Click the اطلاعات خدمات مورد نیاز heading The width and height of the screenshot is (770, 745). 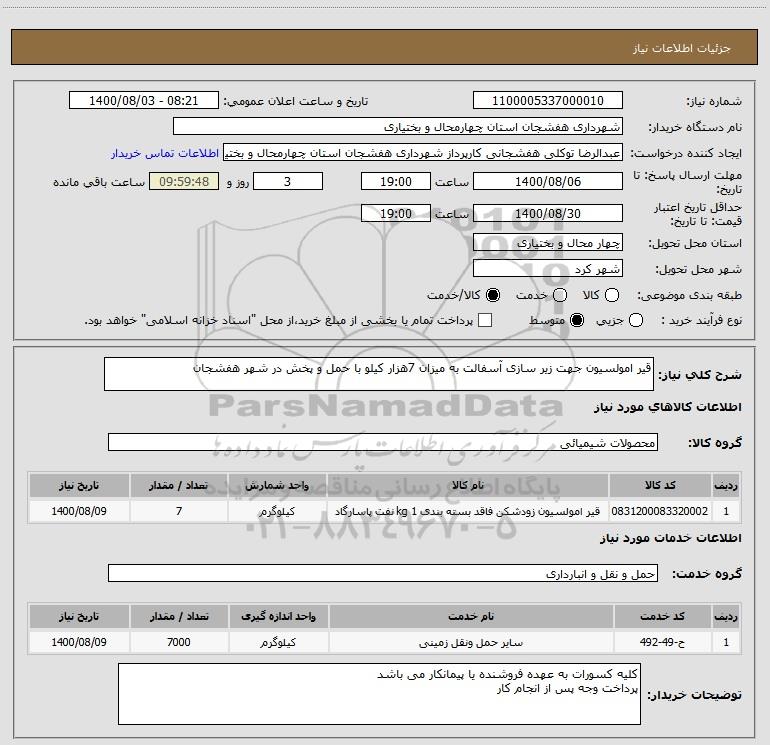coord(671,538)
